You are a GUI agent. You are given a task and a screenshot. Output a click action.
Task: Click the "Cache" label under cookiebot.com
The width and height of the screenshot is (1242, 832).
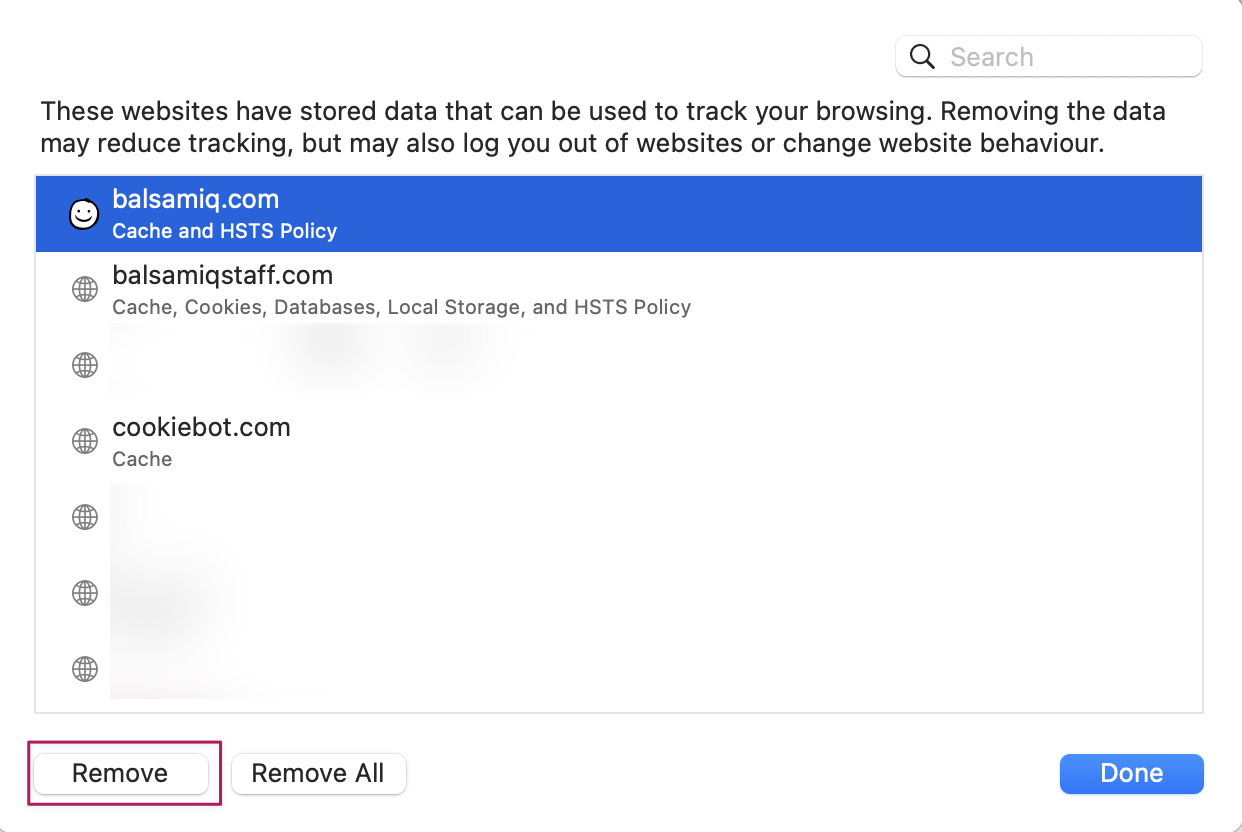142,459
